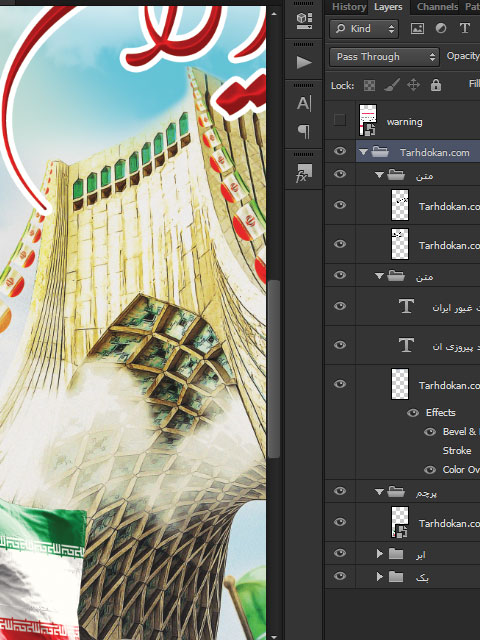Select the ابر group name

tap(420, 555)
